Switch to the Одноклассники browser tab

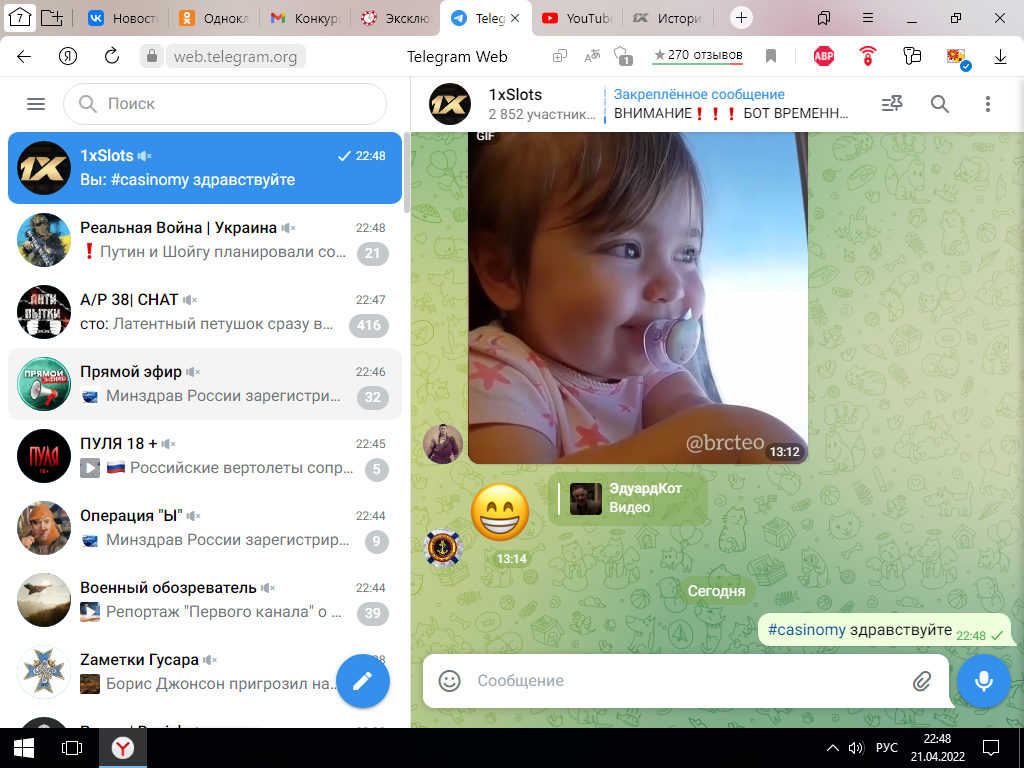coord(215,18)
